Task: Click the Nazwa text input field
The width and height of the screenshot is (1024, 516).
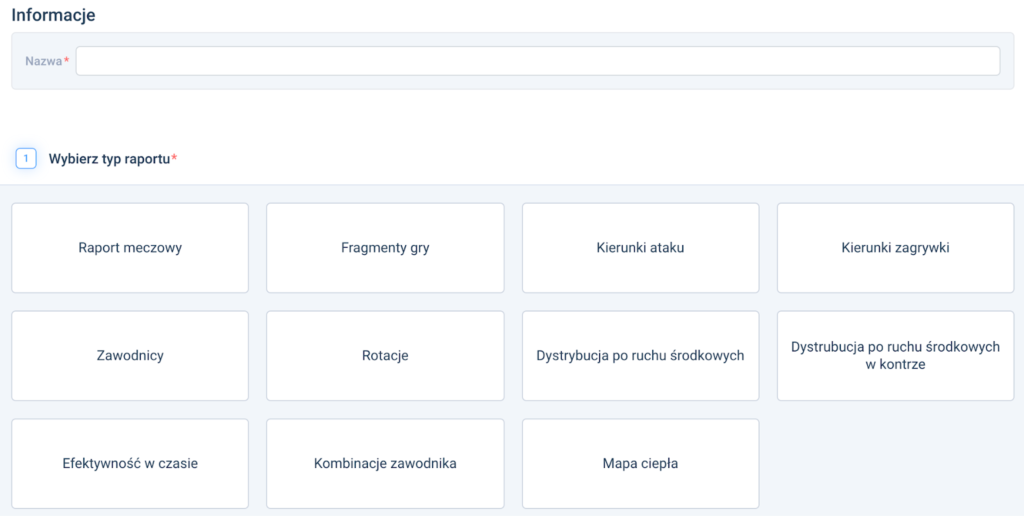Action: tap(537, 61)
